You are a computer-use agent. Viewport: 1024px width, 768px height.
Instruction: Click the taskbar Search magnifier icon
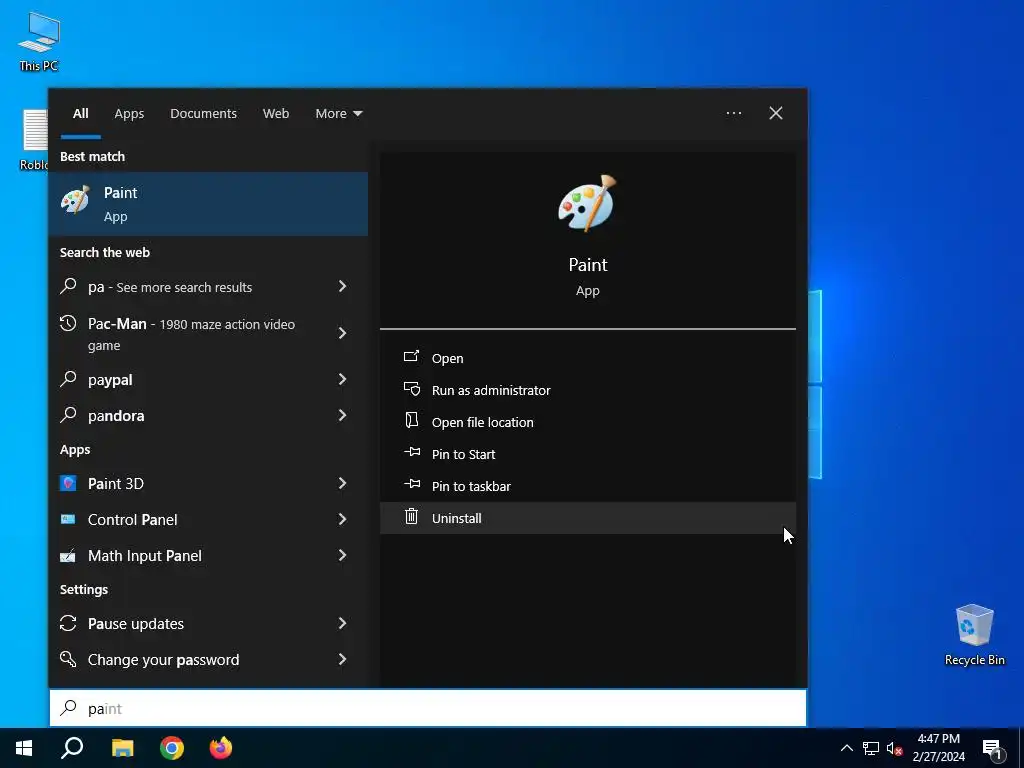pos(72,748)
